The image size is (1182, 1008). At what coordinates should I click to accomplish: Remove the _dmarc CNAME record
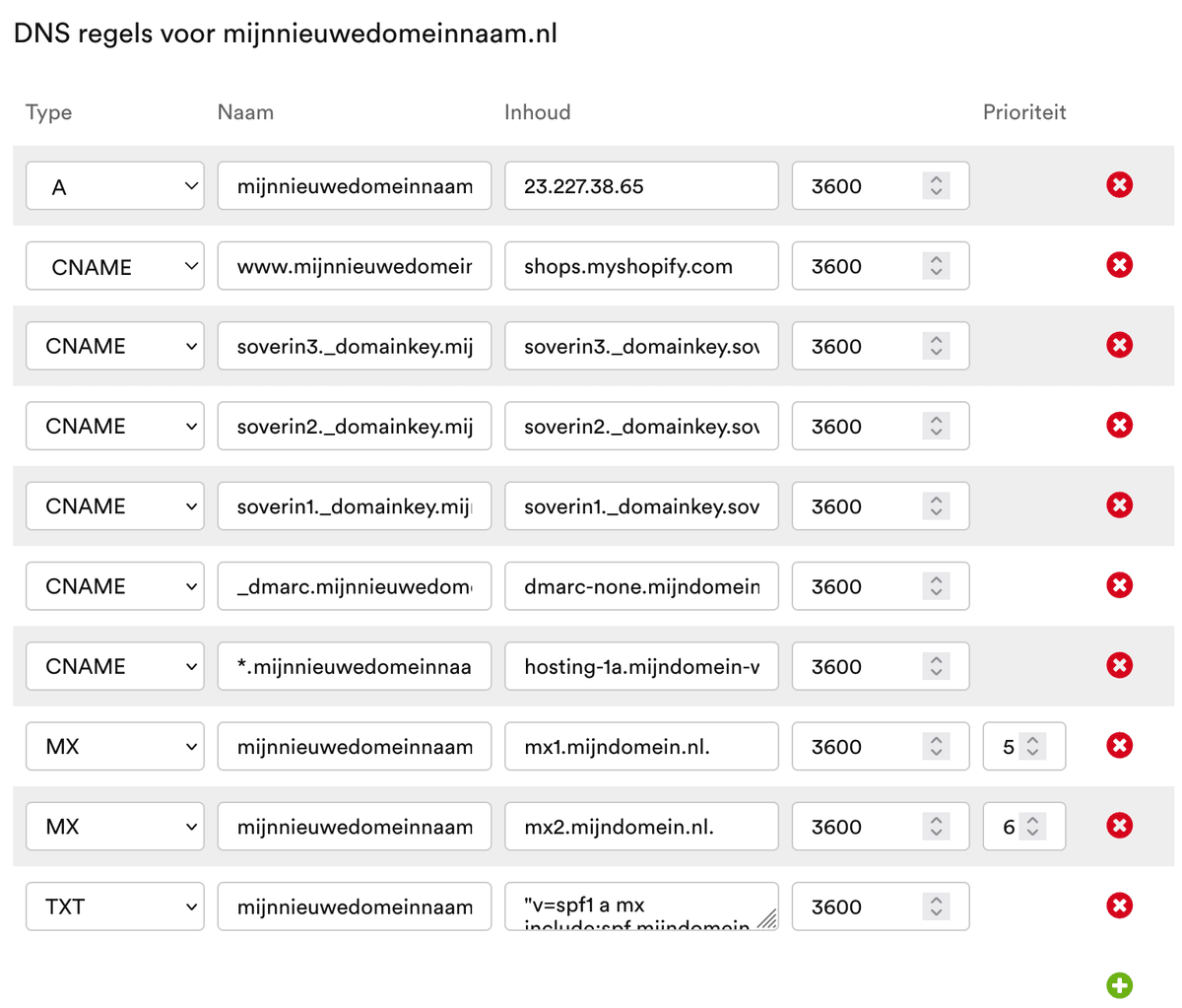click(1119, 585)
